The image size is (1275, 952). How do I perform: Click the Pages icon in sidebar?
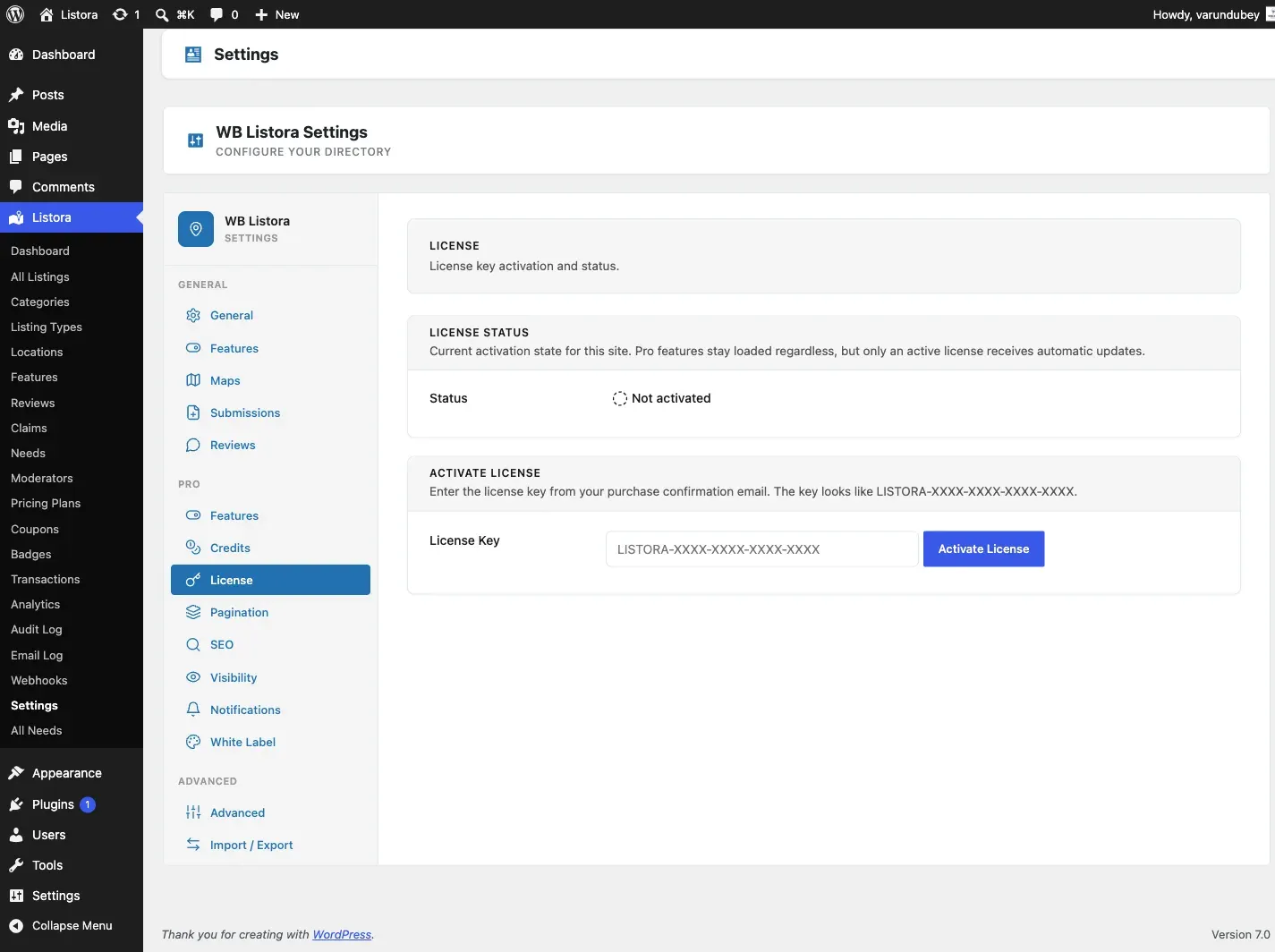[16, 157]
